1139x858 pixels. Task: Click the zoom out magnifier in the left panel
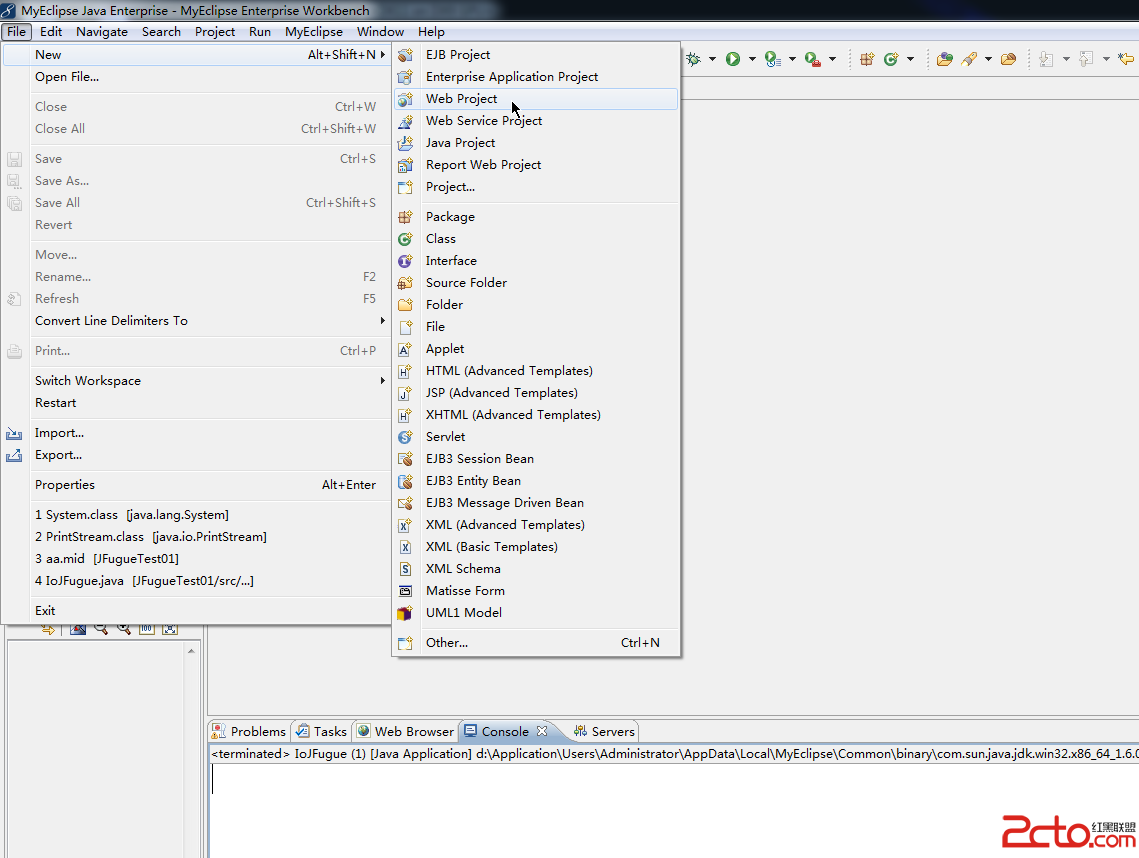coord(100,629)
